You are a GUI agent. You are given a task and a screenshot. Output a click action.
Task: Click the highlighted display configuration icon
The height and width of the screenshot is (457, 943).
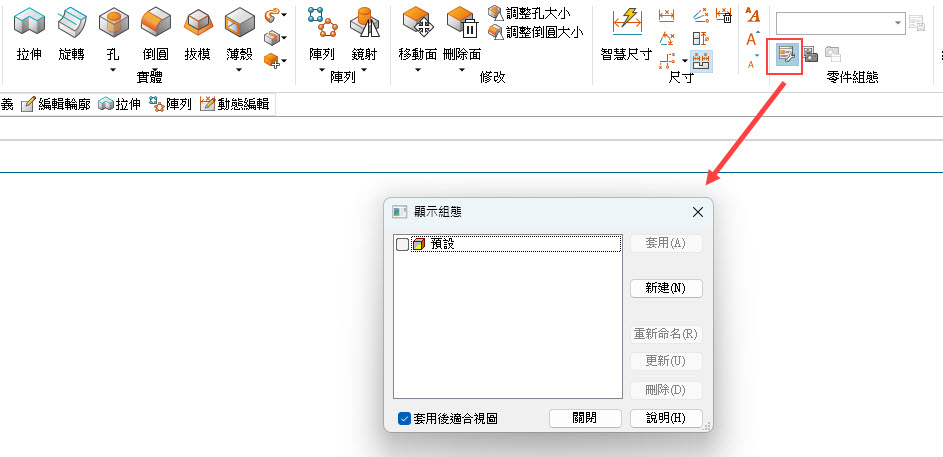785,54
